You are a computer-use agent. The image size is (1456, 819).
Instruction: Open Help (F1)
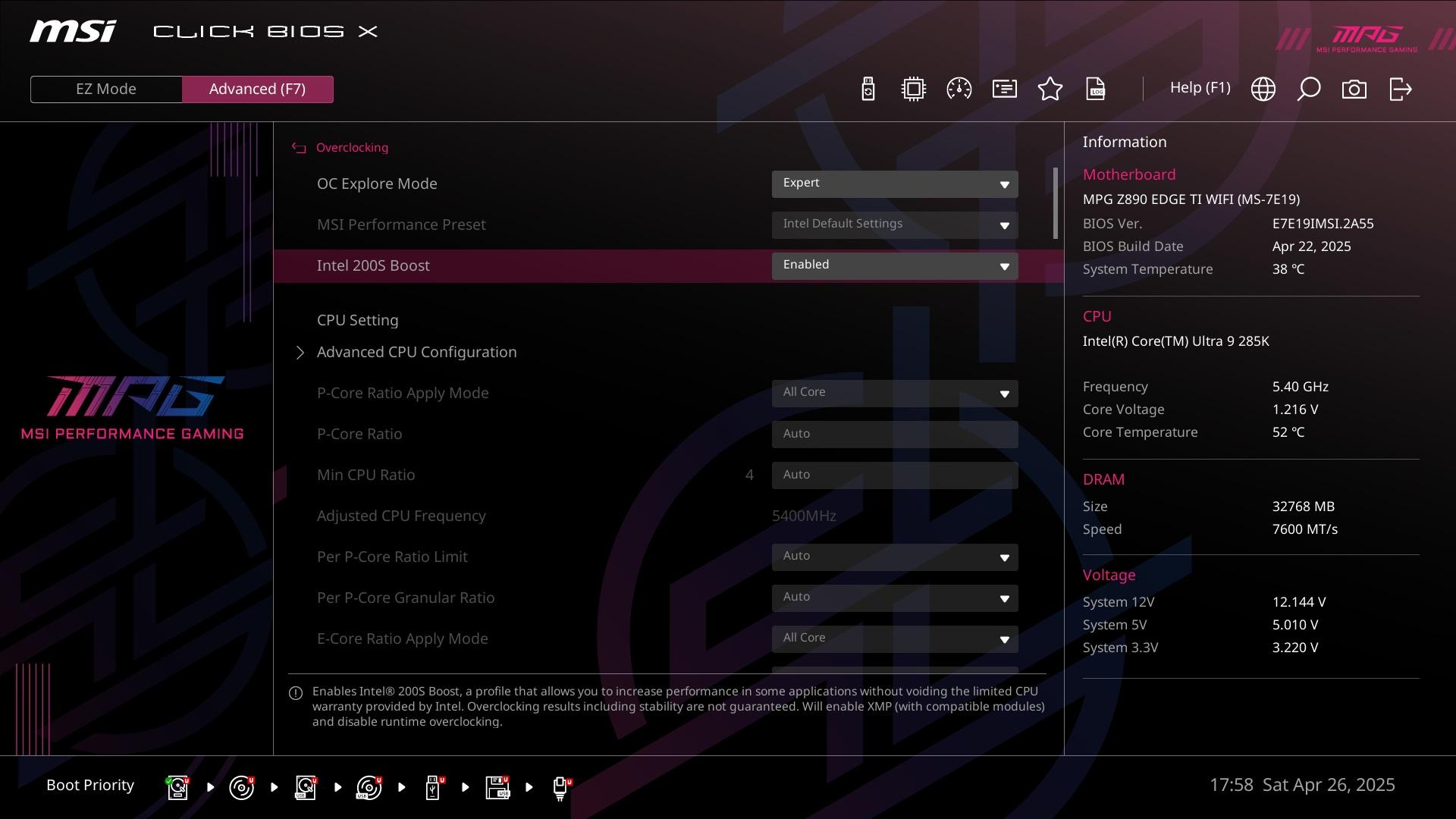tap(1200, 88)
